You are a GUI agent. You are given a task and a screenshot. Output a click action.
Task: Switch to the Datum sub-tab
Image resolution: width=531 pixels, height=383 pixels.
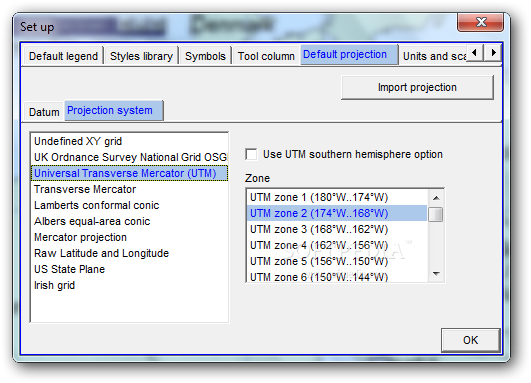[44, 112]
